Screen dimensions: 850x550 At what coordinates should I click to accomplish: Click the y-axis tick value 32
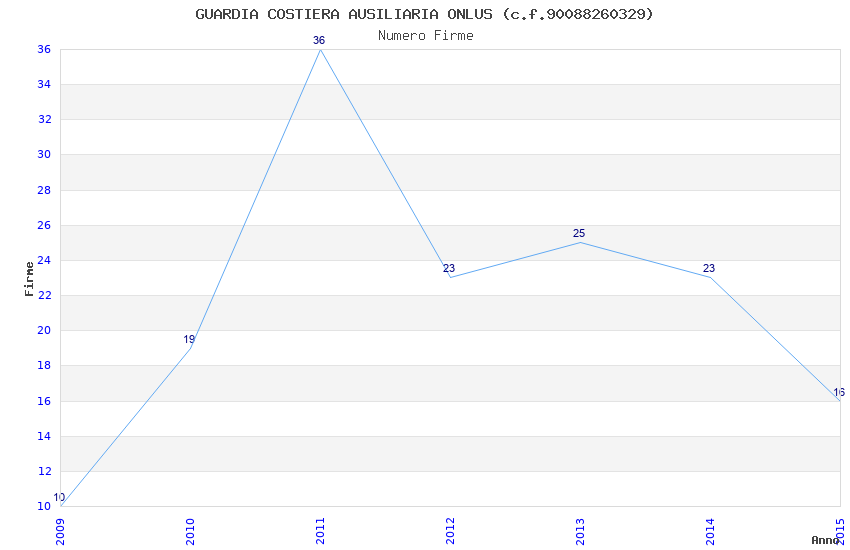44,120
